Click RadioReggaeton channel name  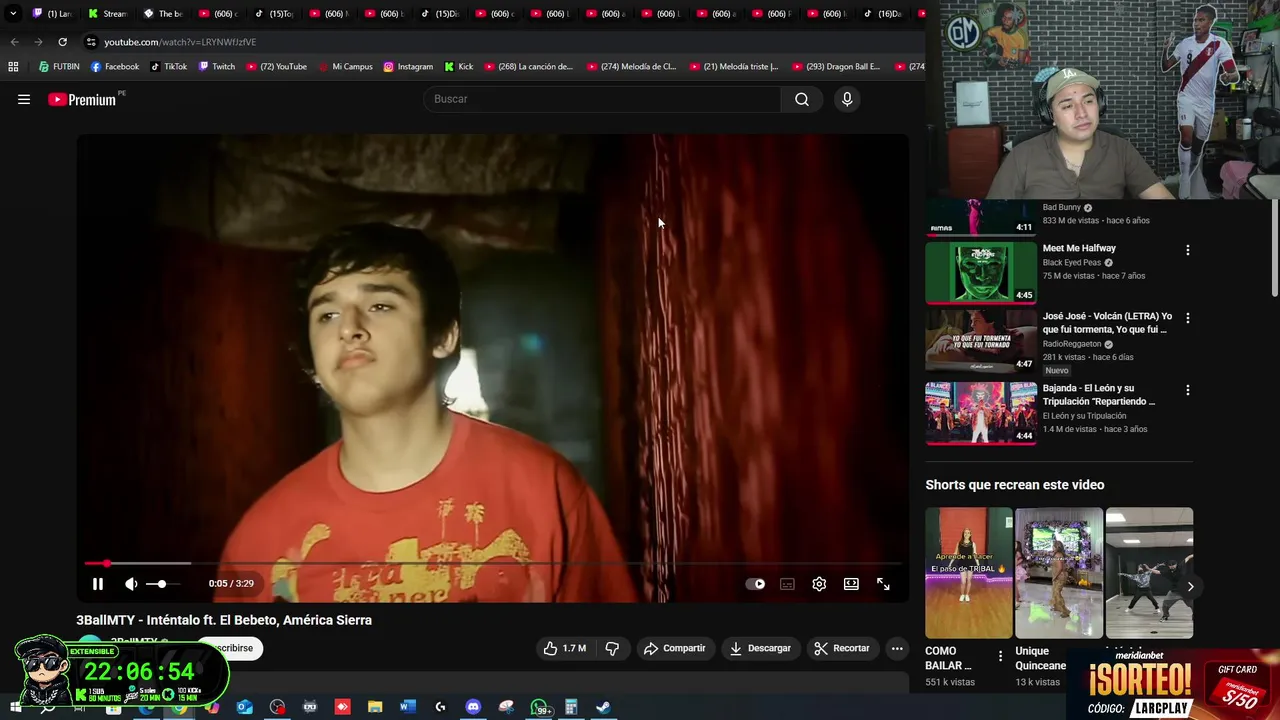coord(1071,344)
